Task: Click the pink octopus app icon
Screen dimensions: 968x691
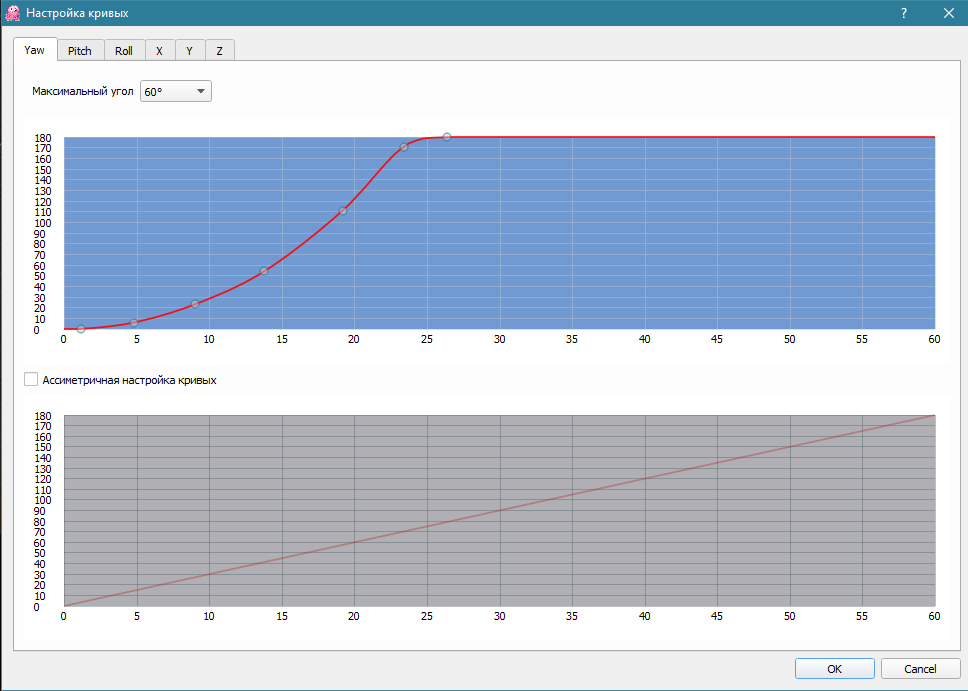Action: 12,13
